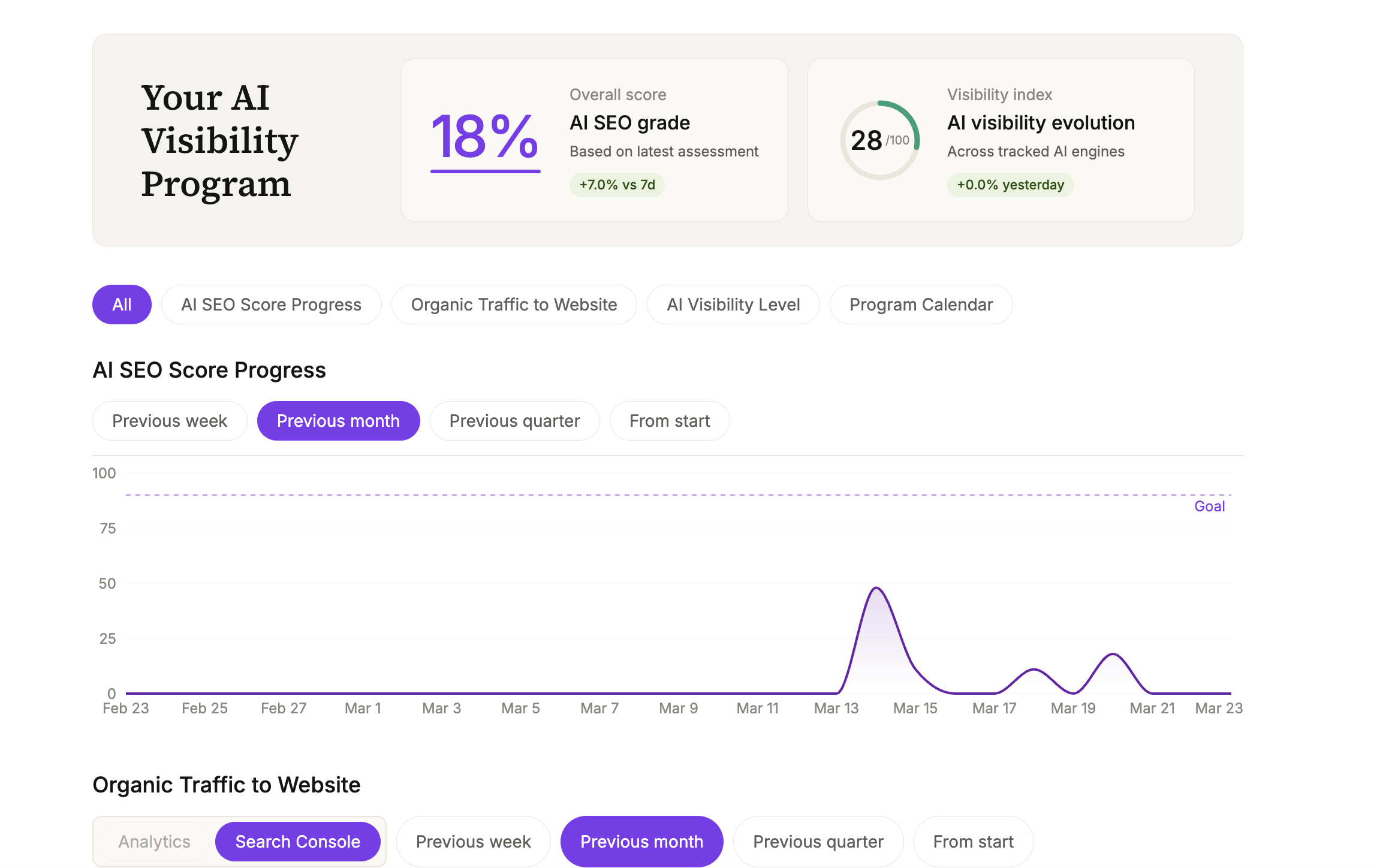Enable Search Console data source
Screen dimensions: 1398x868
[297, 841]
